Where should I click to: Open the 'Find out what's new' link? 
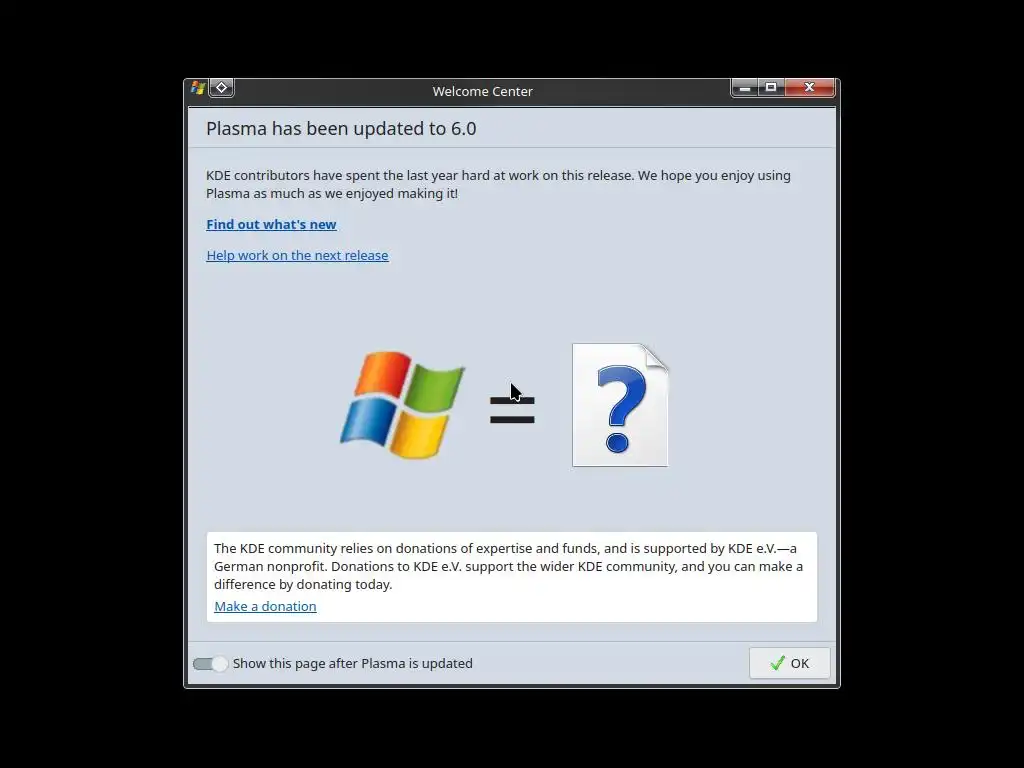[271, 225]
